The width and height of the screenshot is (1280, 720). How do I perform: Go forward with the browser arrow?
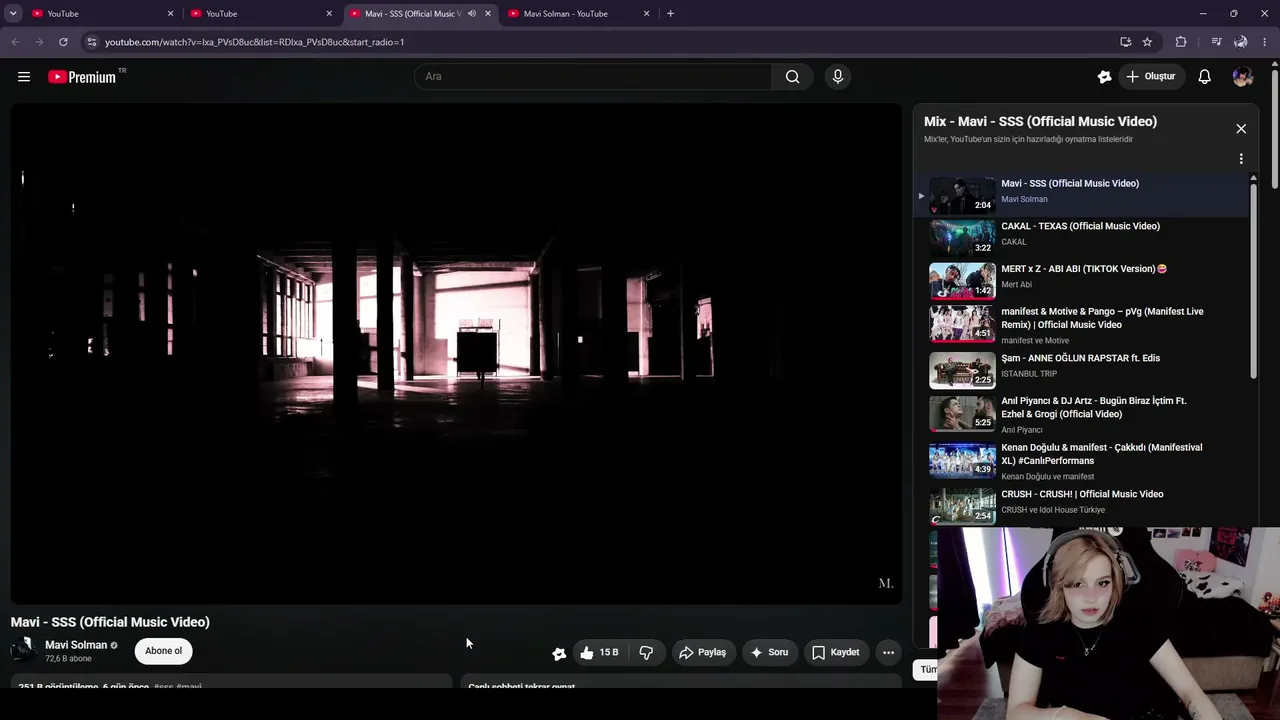coord(39,42)
